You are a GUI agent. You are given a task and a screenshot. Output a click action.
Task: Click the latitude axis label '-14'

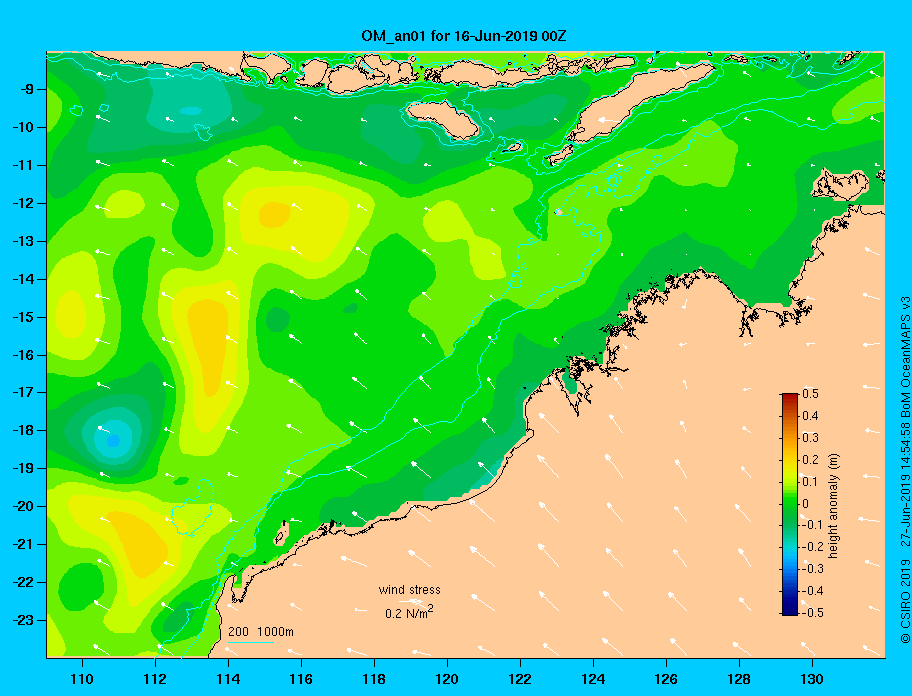(x=22, y=279)
